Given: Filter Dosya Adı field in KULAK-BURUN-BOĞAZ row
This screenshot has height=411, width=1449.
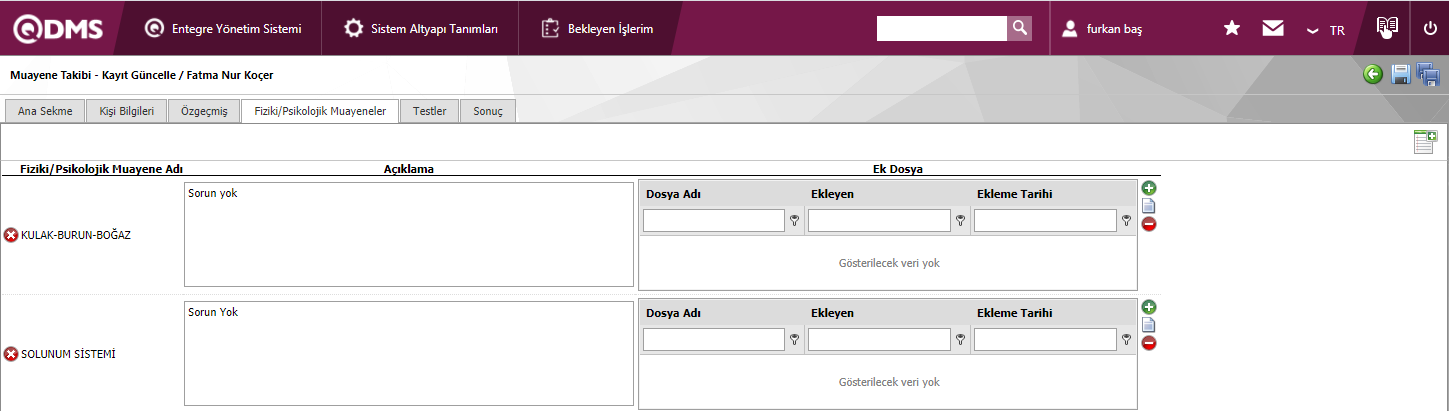Looking at the screenshot, I should pyautogui.click(x=714, y=220).
